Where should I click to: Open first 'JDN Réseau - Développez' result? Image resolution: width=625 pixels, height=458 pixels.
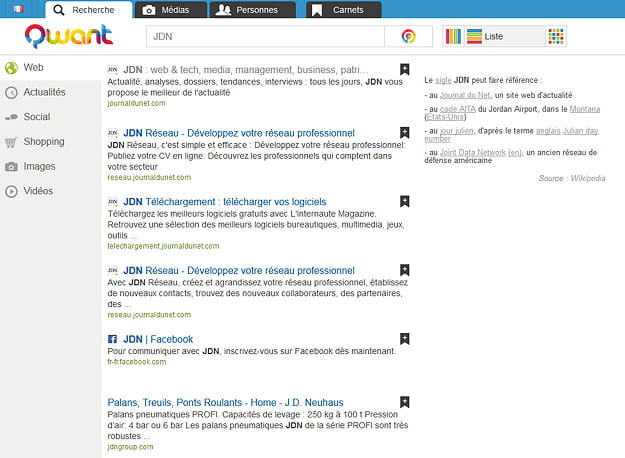click(x=239, y=133)
